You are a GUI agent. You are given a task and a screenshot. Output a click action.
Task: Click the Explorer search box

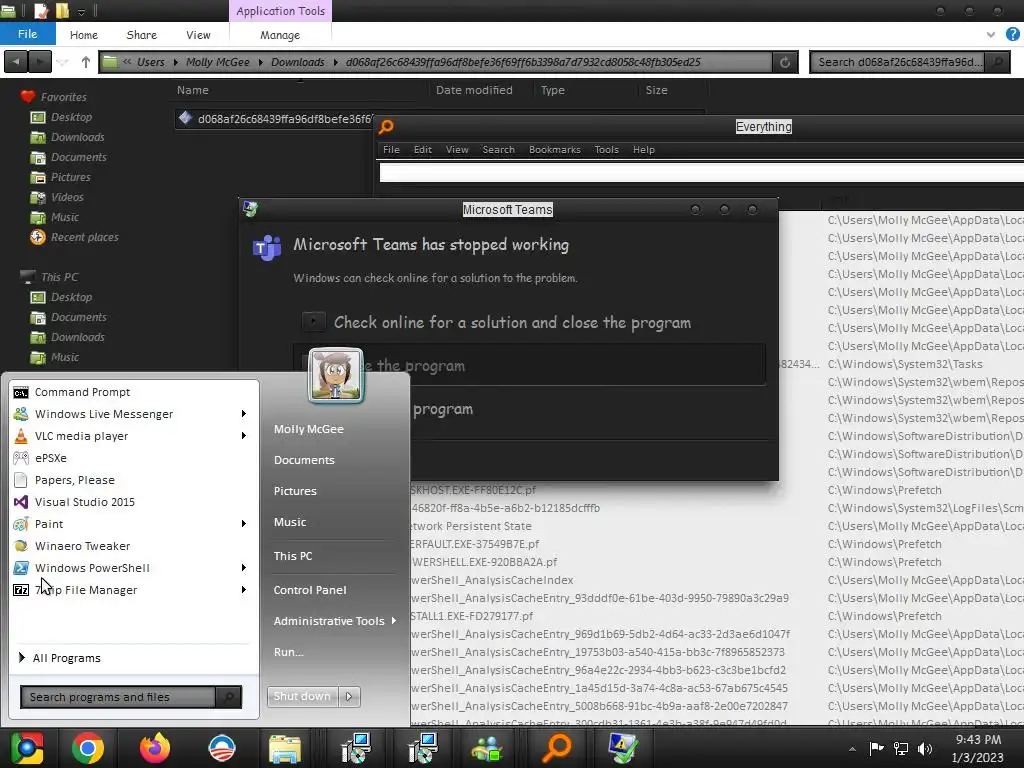(x=898, y=62)
